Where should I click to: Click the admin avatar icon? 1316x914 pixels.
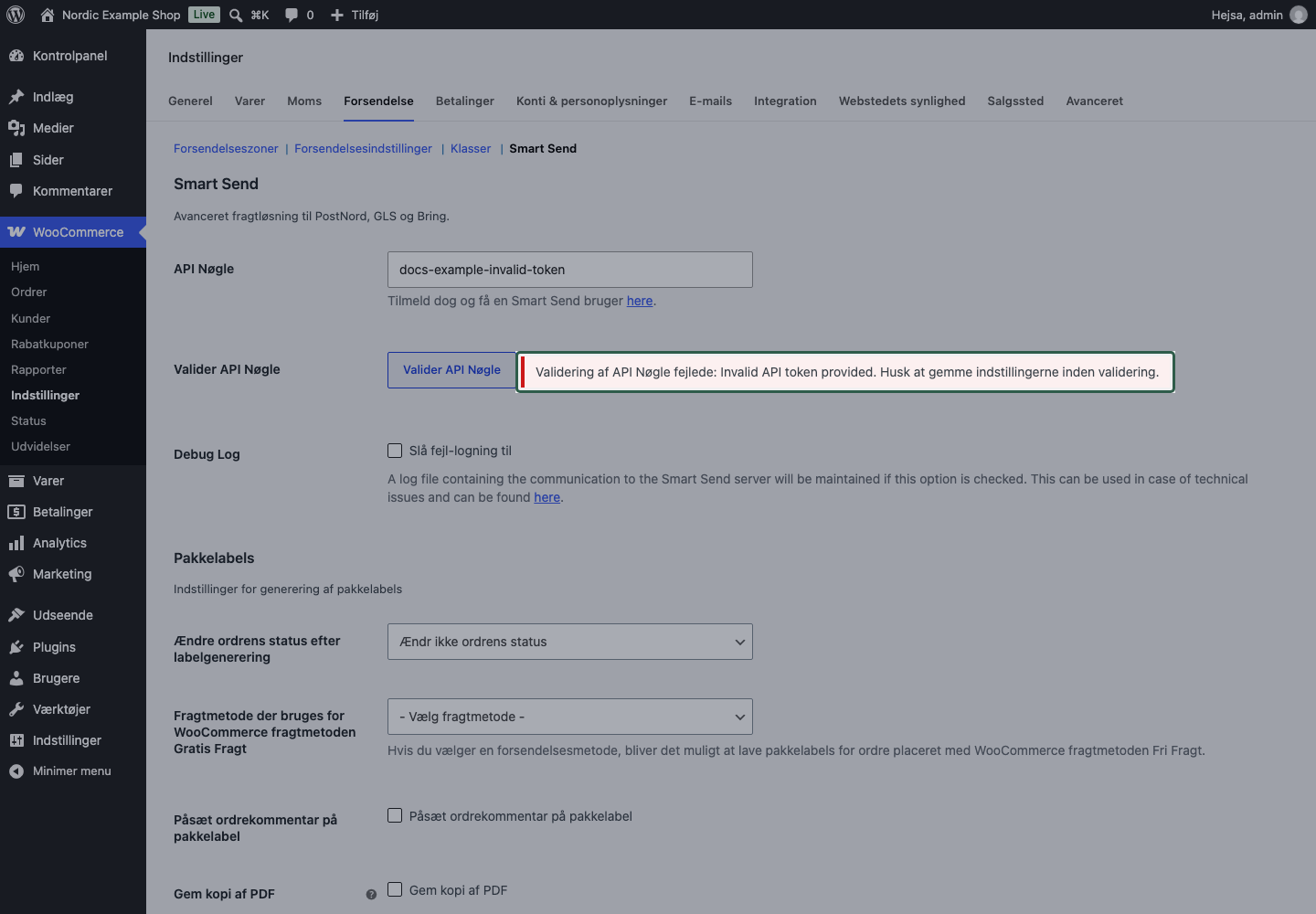tap(1299, 15)
